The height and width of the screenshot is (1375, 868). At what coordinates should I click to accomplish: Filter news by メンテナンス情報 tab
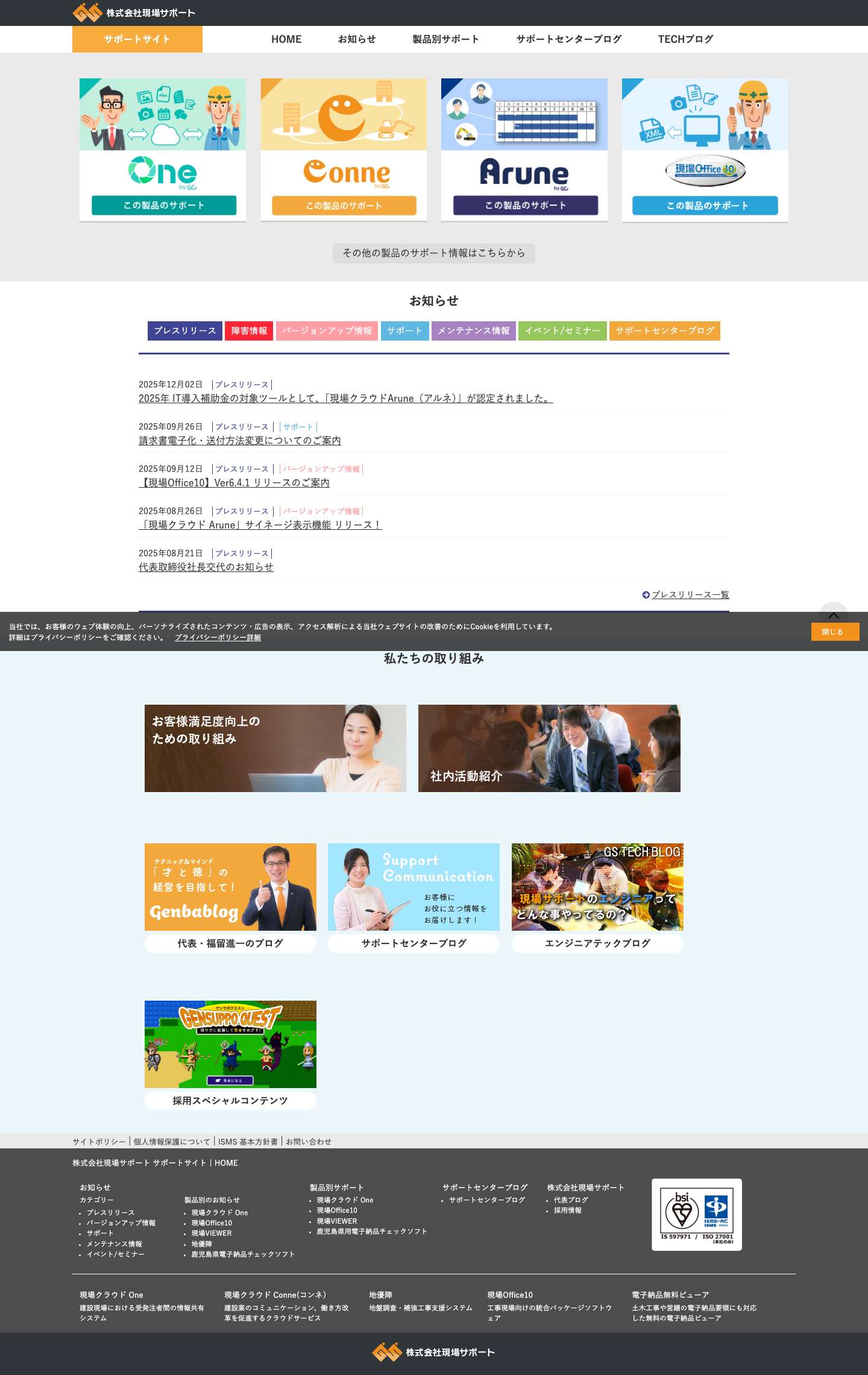coord(474,331)
